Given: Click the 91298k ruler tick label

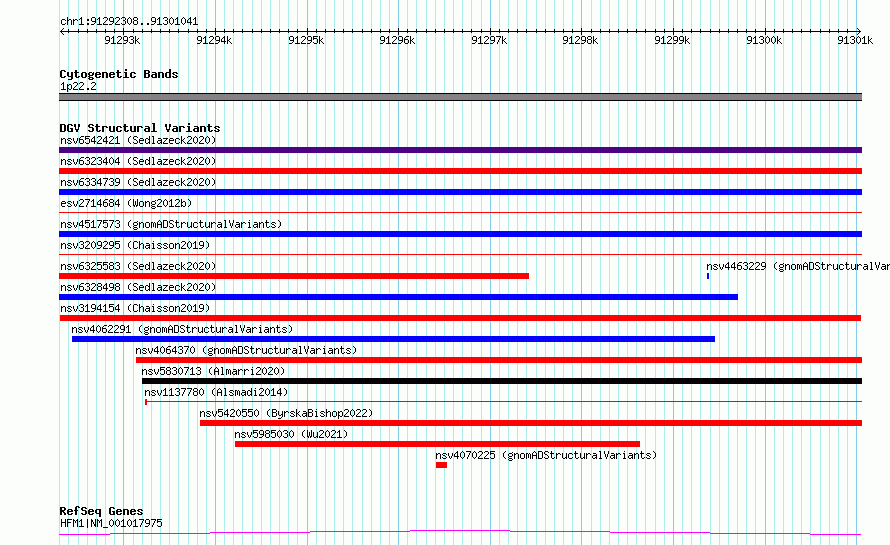Looking at the screenshot, I should 580,40.
